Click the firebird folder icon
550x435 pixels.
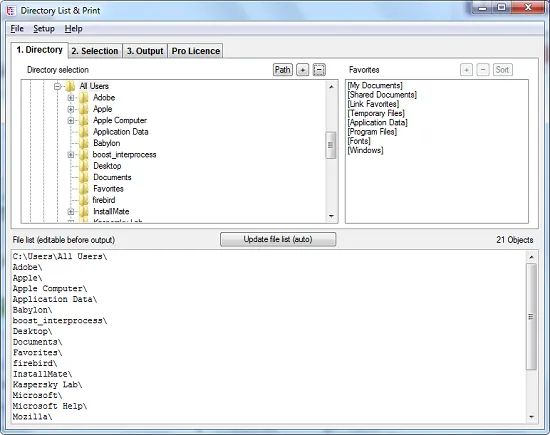pos(83,200)
